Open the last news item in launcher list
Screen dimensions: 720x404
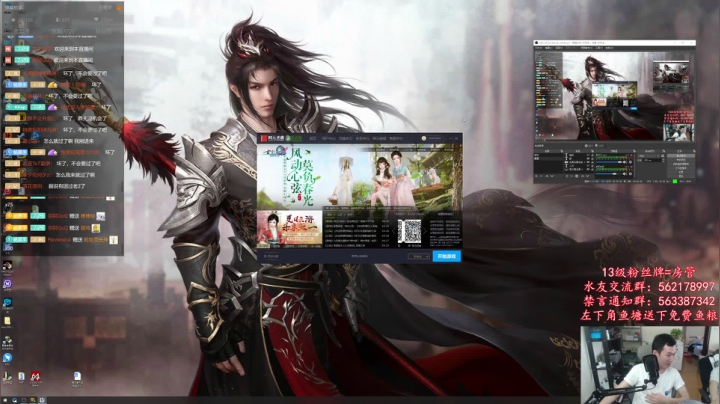(357, 246)
